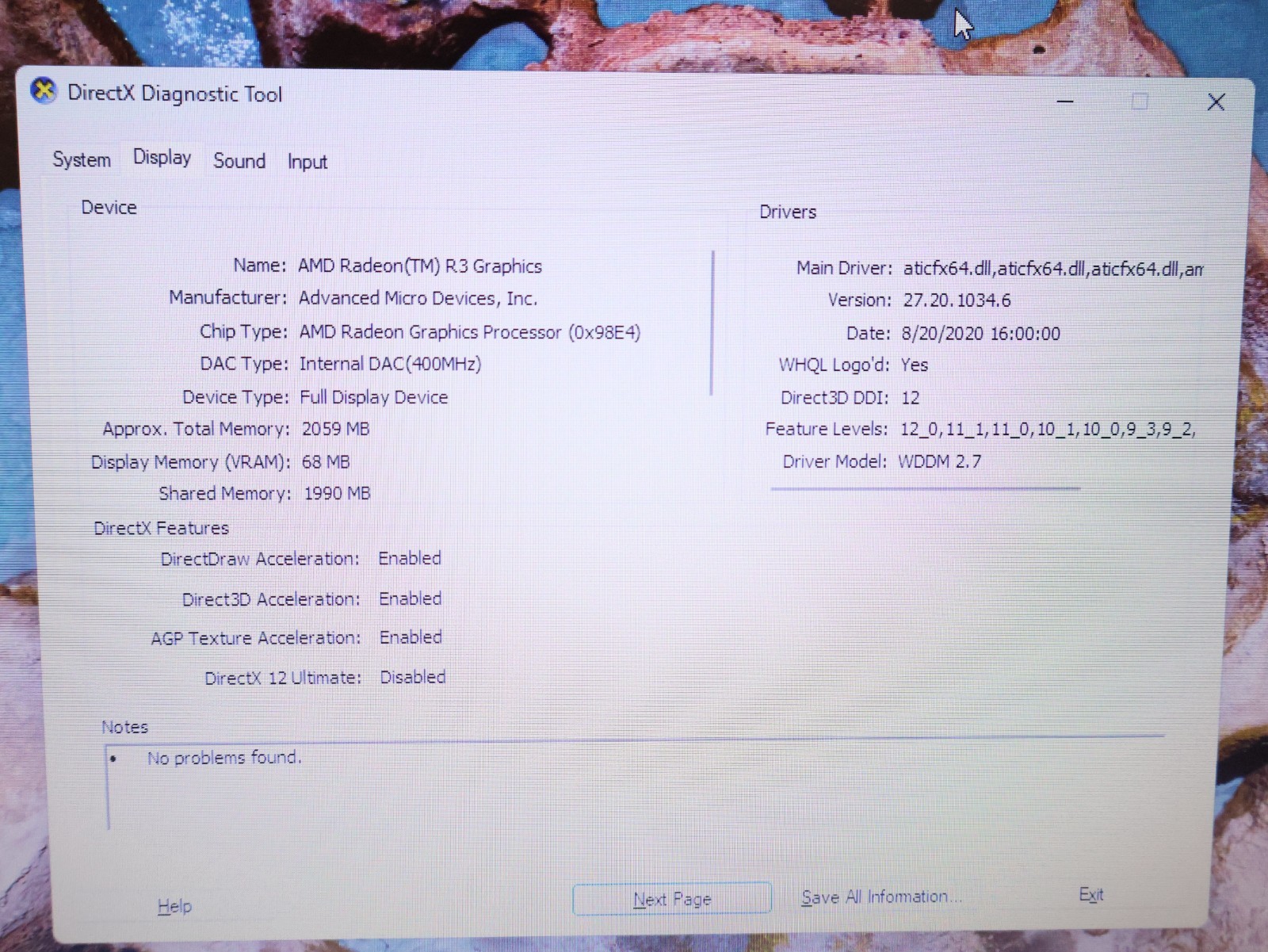This screenshot has width=1268, height=952.
Task: Click shared memory value '1990 MB'
Action: click(338, 493)
